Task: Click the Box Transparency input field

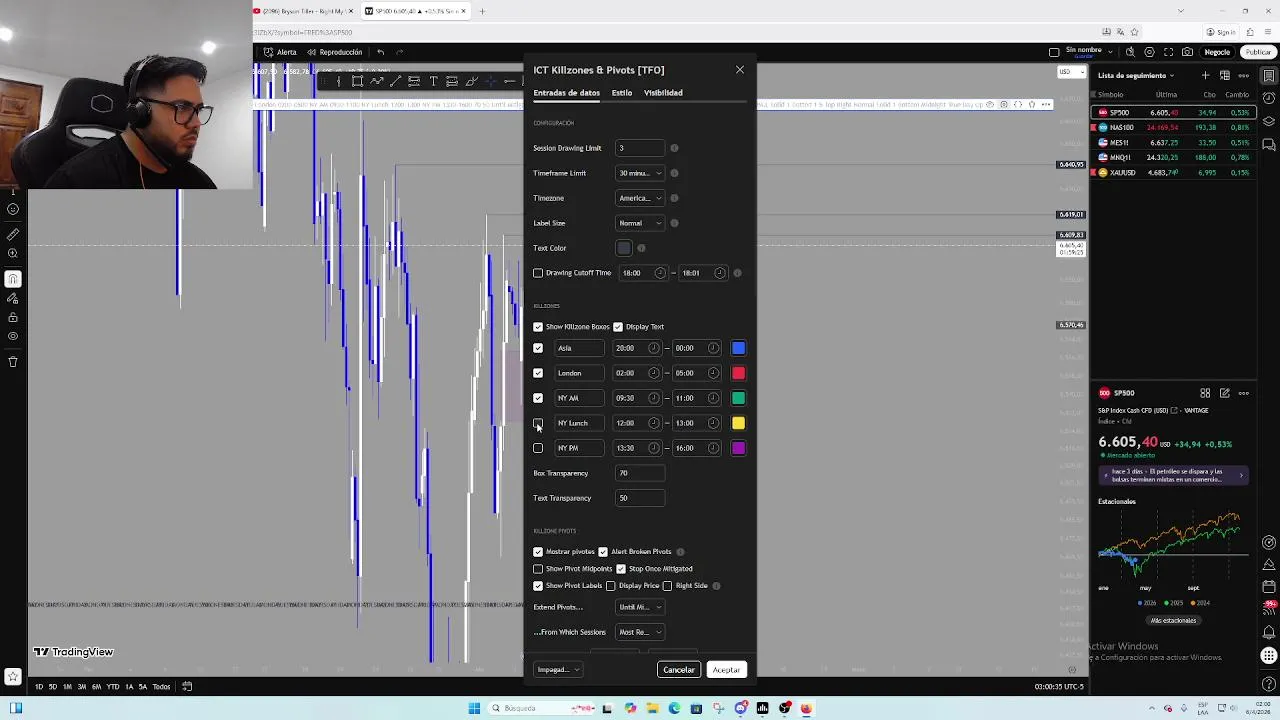Action: click(x=640, y=473)
